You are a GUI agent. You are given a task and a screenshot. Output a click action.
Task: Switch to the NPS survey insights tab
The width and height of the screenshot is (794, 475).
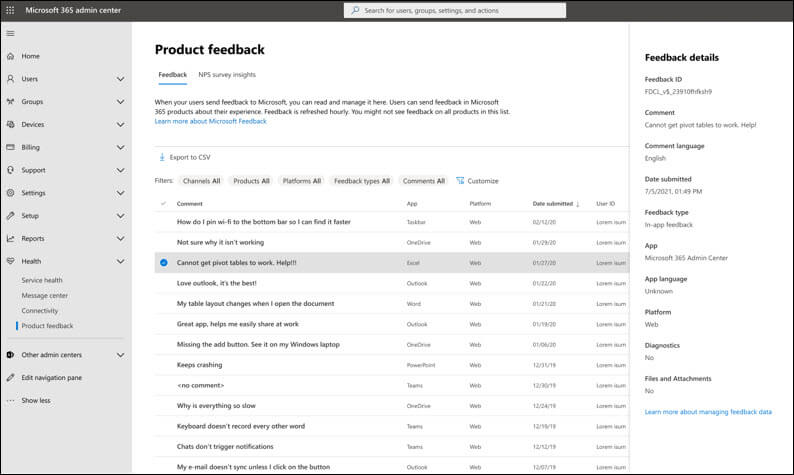(227, 75)
